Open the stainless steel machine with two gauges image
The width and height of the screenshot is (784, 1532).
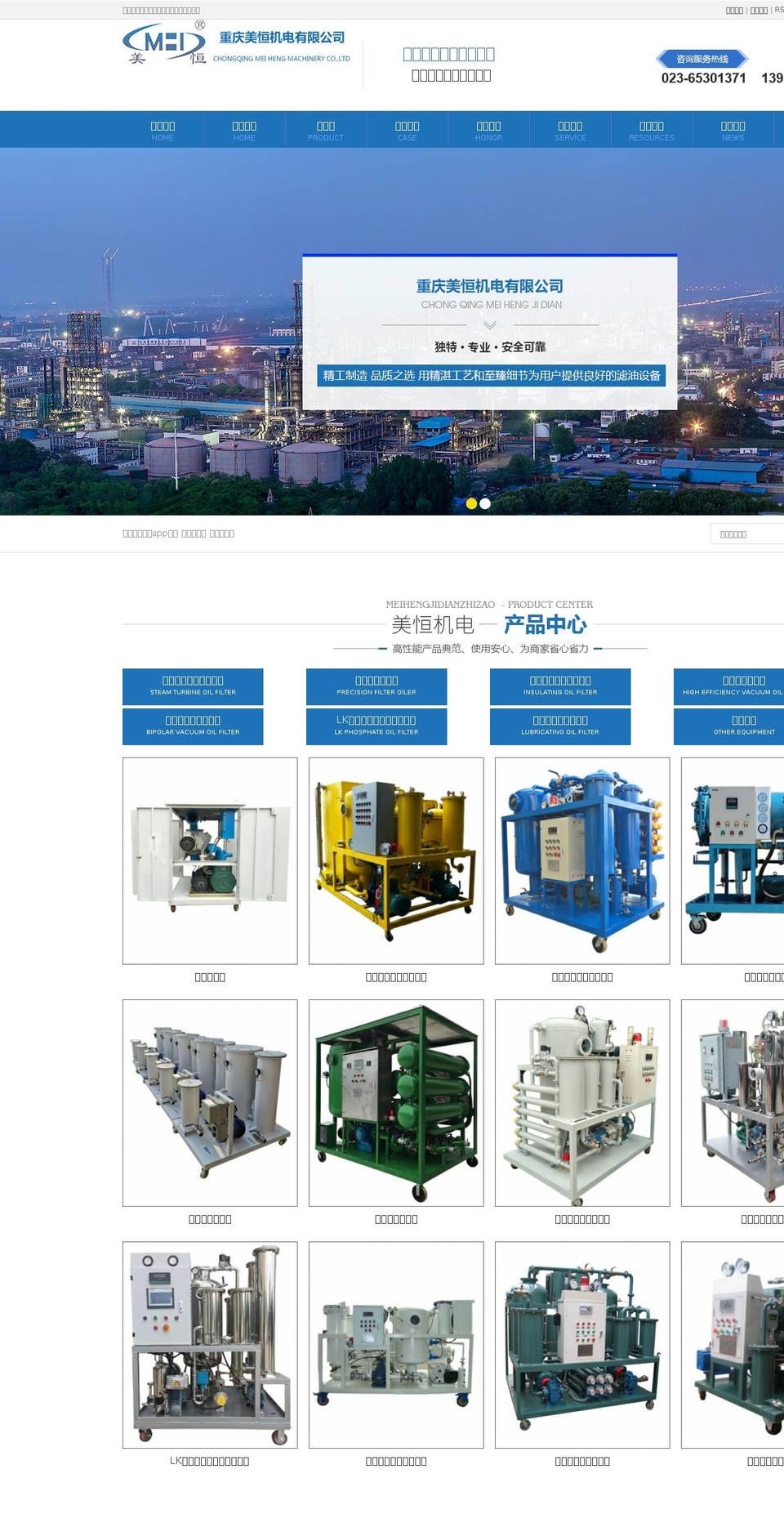point(210,1345)
